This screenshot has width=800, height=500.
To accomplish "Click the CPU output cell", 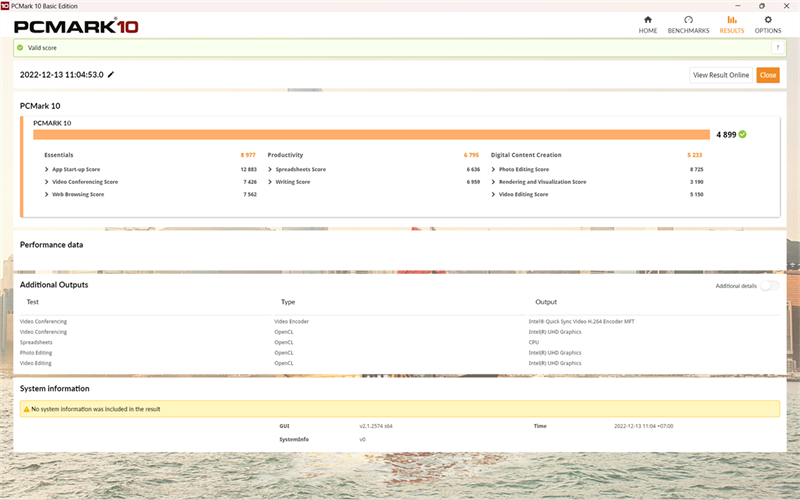I will 534,342.
